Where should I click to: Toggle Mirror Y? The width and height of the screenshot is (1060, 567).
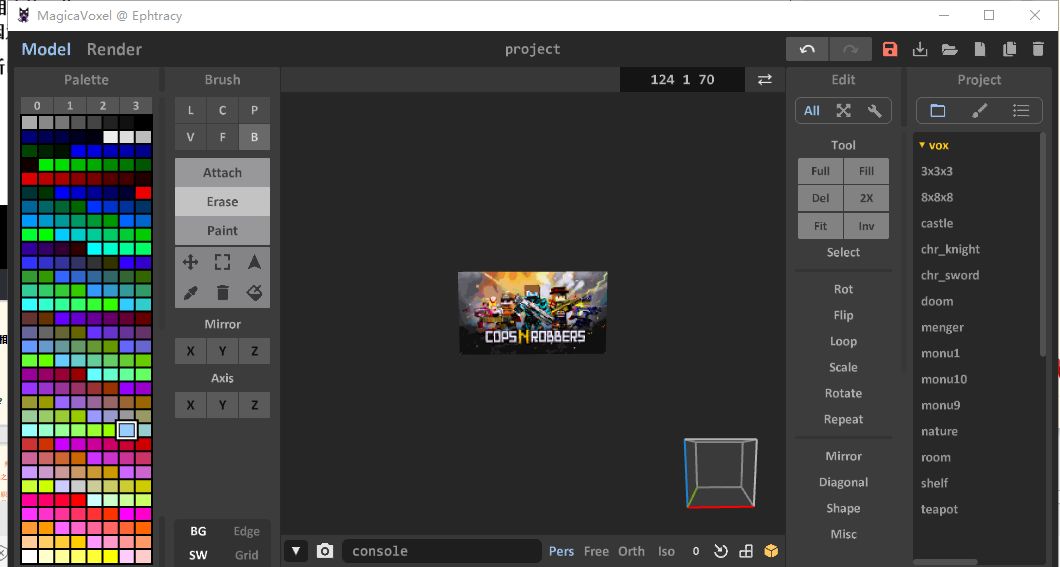tap(222, 351)
